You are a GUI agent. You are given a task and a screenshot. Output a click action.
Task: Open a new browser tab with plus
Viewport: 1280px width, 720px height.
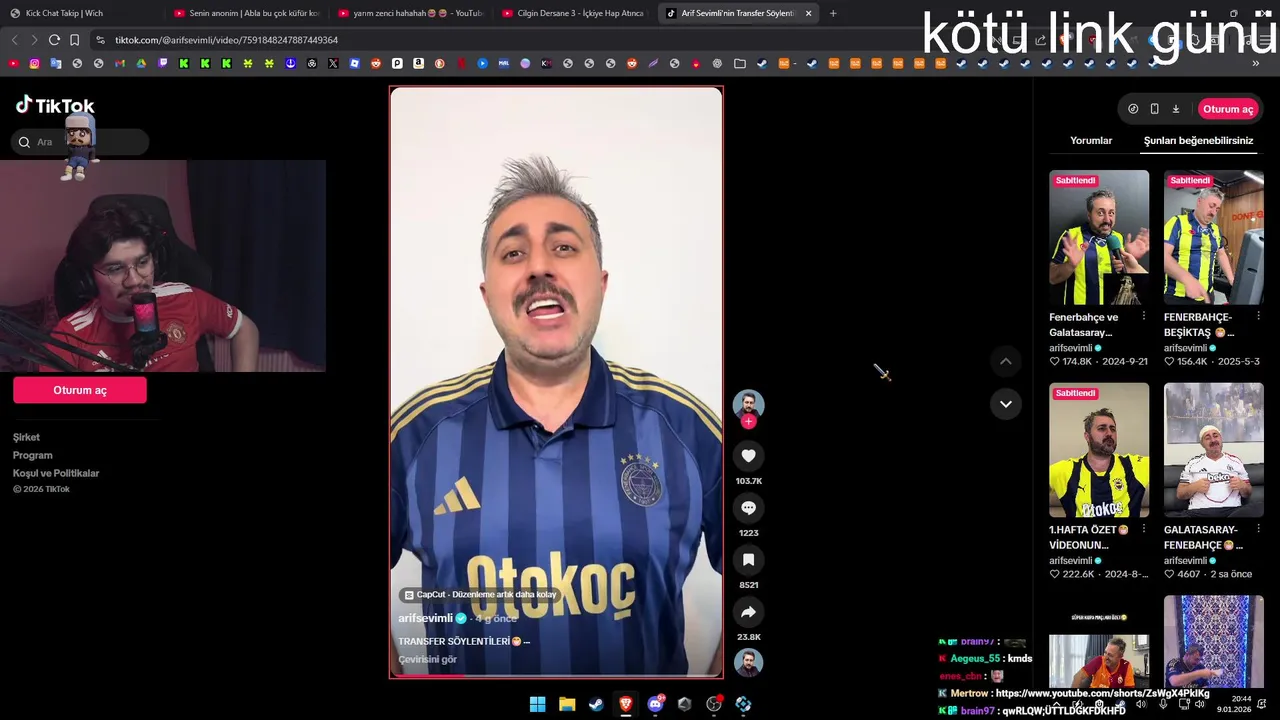[833, 13]
